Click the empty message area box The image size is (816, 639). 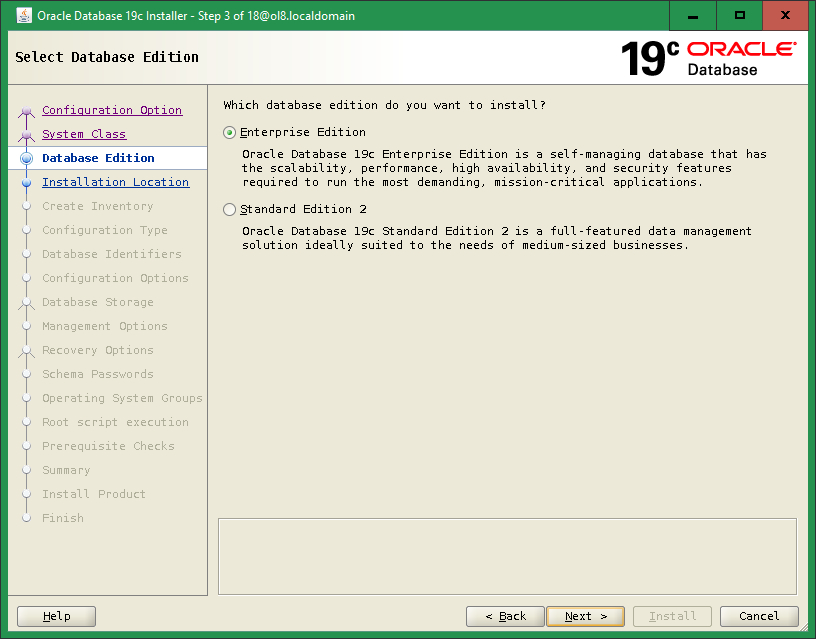[x=507, y=556]
